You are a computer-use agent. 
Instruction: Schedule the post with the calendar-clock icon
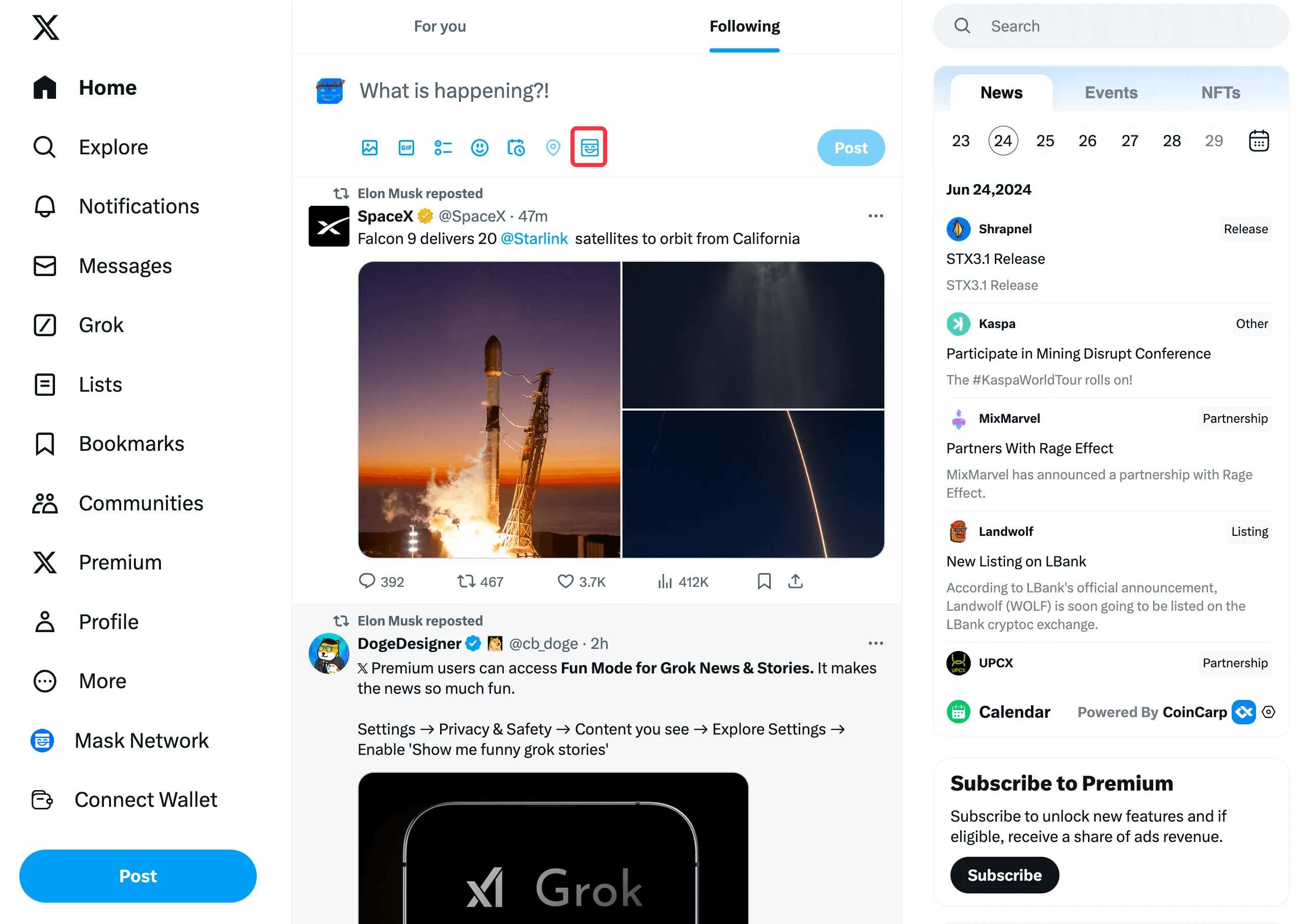click(x=516, y=148)
